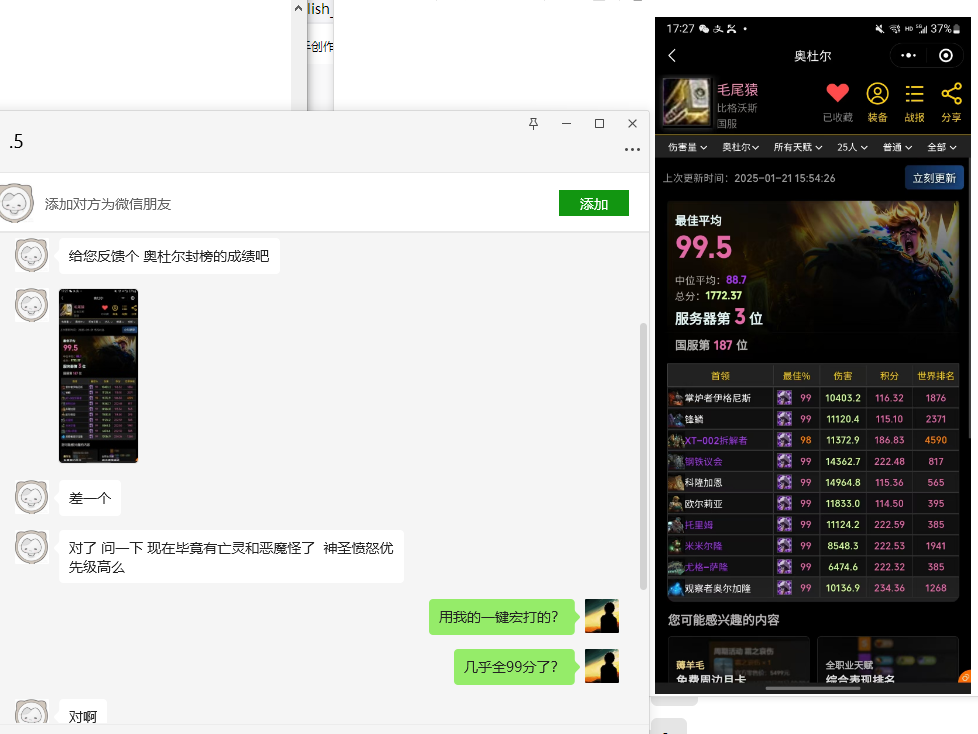Open the mini program three-dot menu

pos(908,56)
